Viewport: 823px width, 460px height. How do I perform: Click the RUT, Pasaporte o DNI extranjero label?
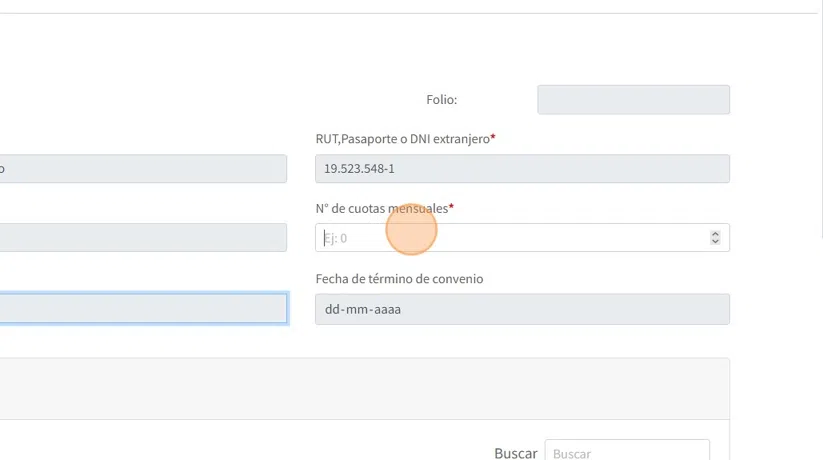tap(402, 139)
